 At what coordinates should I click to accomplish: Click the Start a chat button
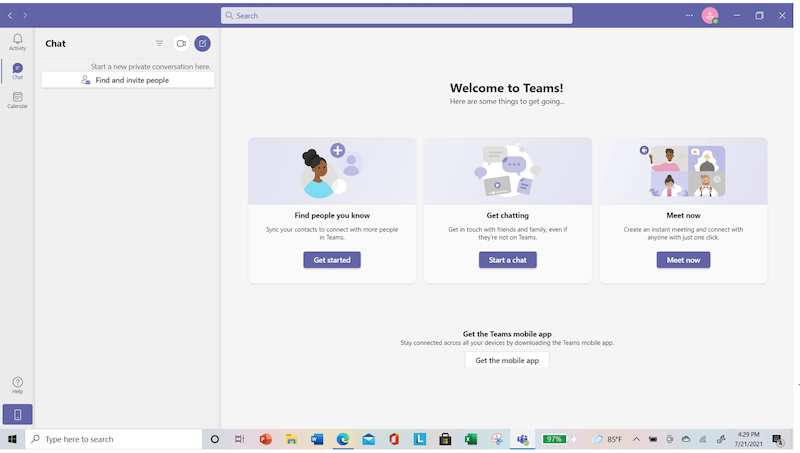click(508, 260)
